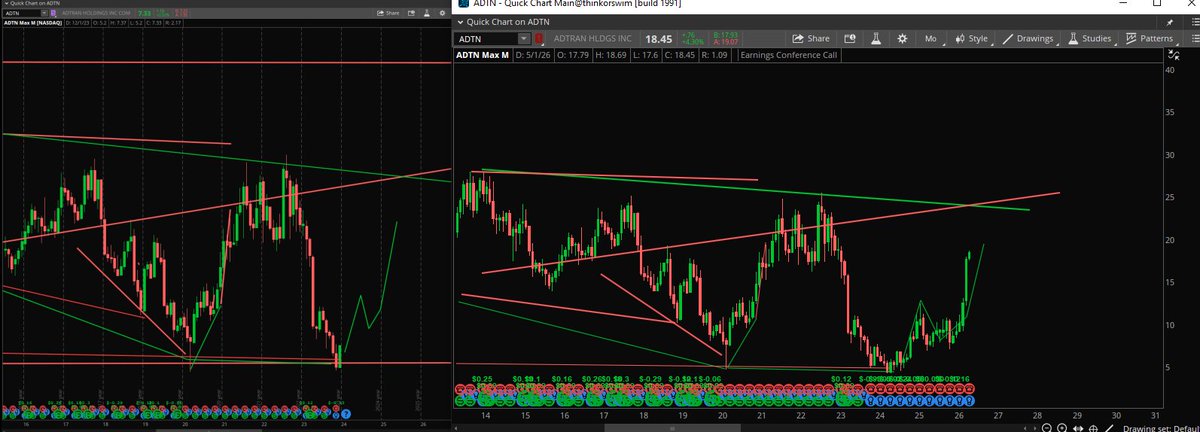Viewport: 1200px width, 432px height.
Task: Click Share button in left chart window
Action: point(386,13)
